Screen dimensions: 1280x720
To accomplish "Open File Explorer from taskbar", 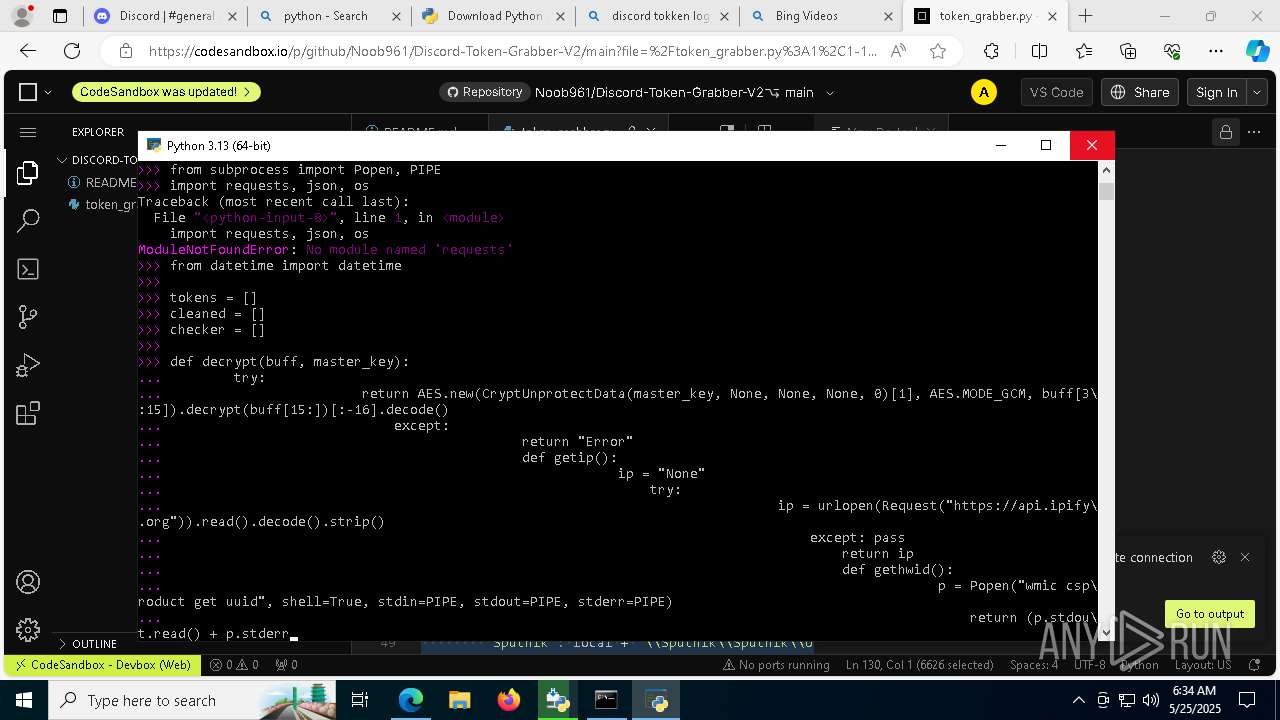I will click(460, 700).
